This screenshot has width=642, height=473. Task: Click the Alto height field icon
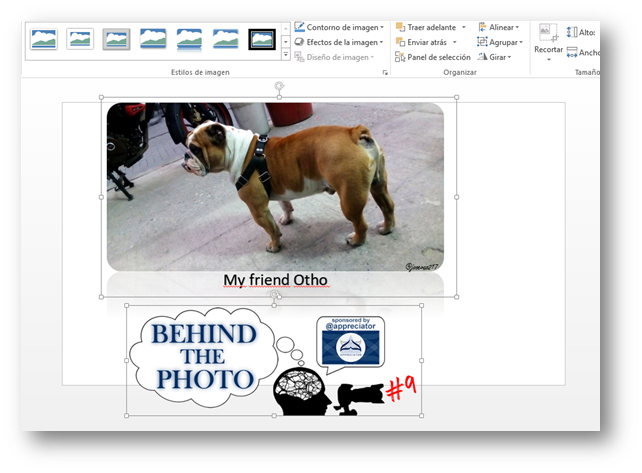coord(572,32)
